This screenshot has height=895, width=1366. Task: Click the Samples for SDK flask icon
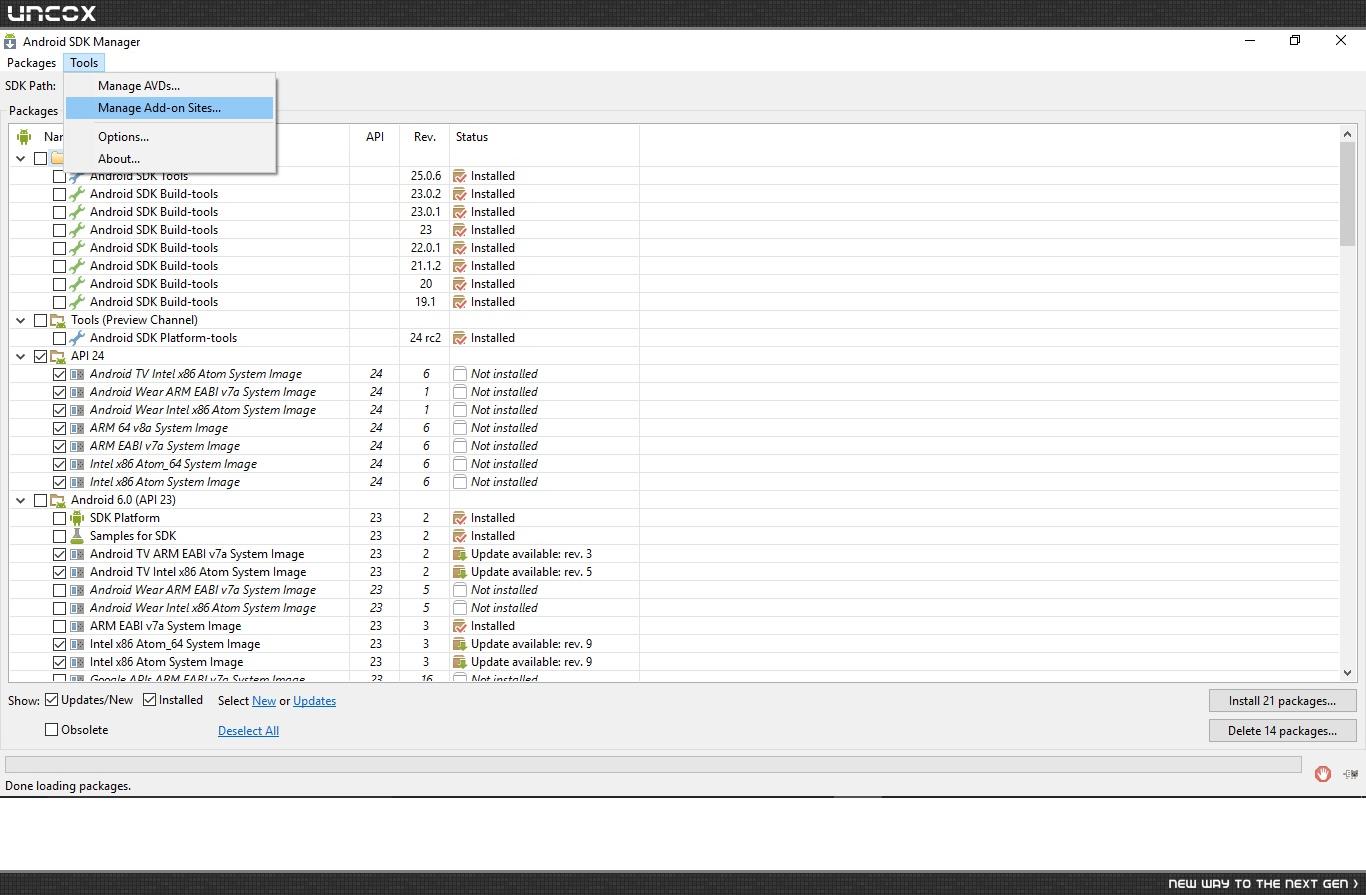pos(77,536)
